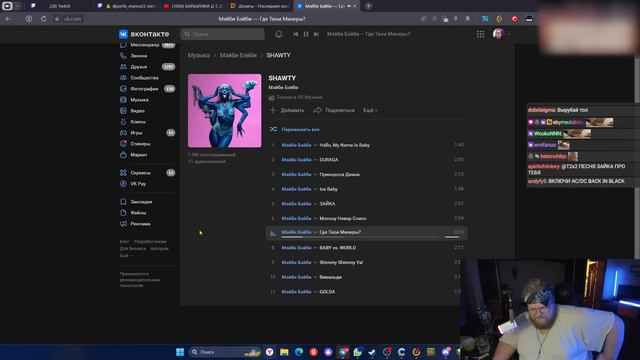Image resolution: width=640 pixels, height=360 pixels.
Task: Play track DURAGA
Action: point(367,160)
